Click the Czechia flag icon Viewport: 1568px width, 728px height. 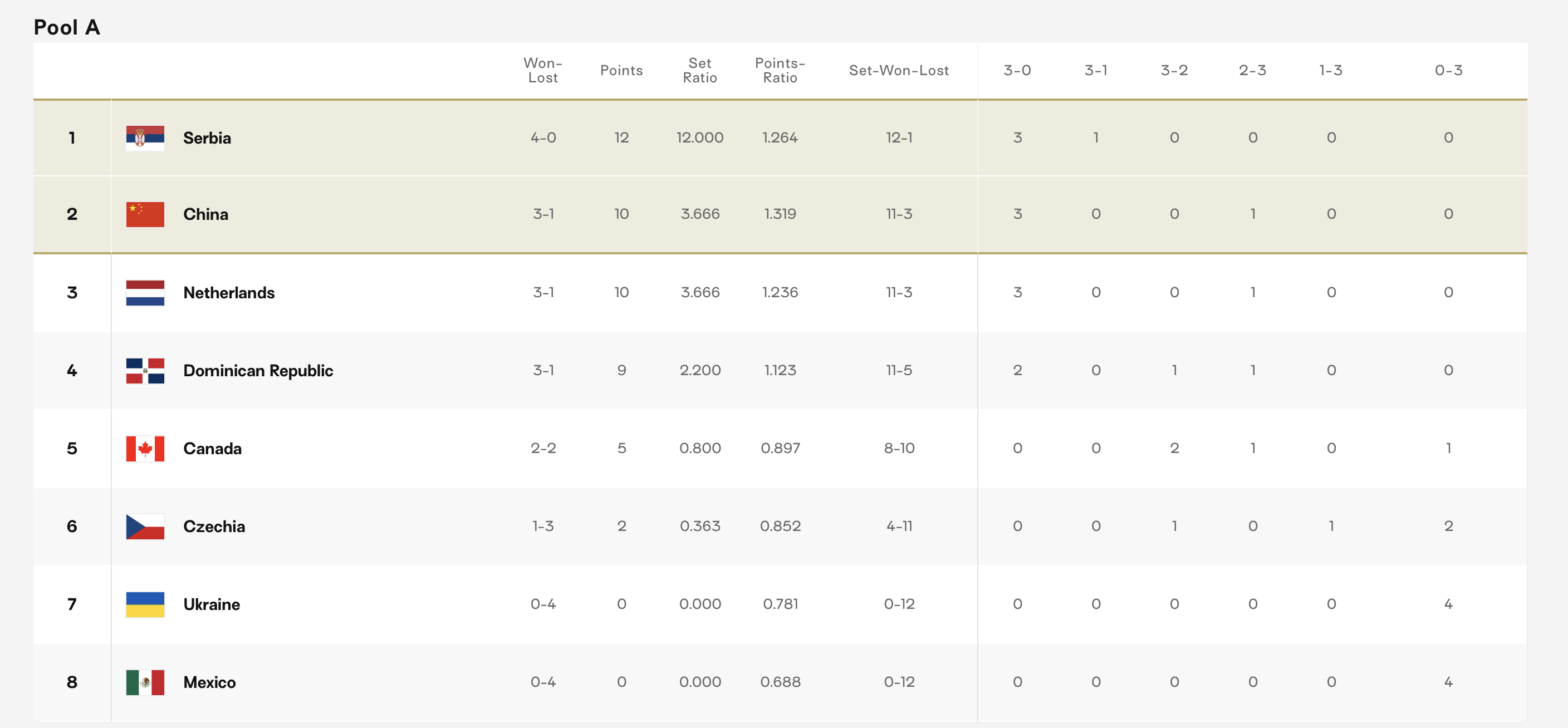145,526
